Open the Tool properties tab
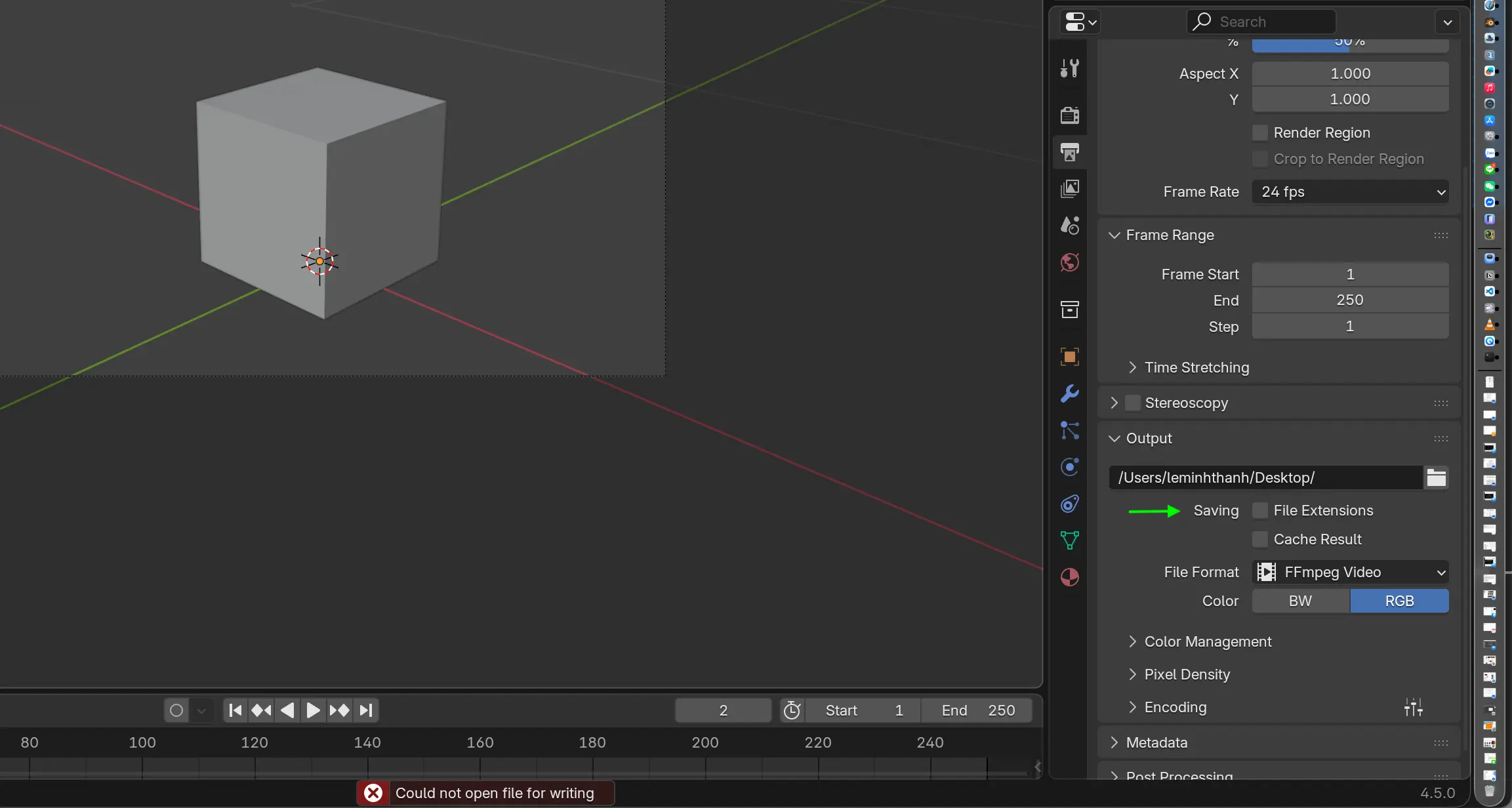 (x=1070, y=68)
